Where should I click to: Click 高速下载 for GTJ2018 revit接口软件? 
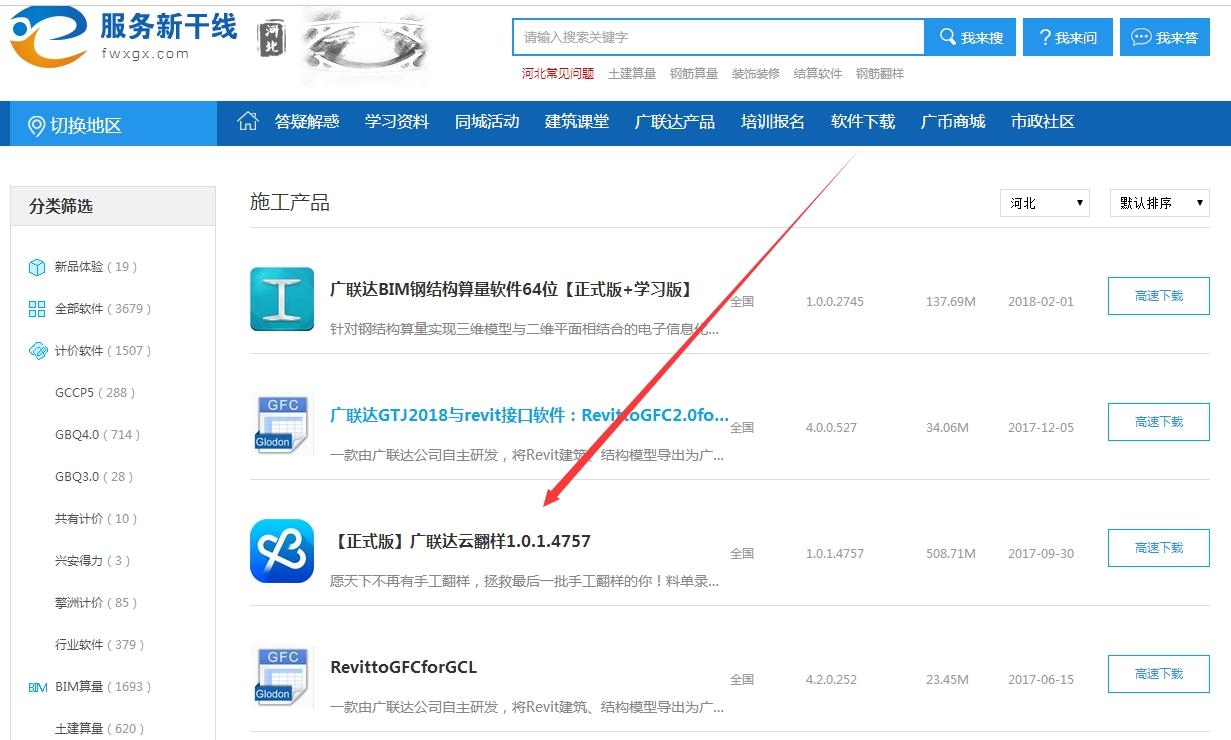tap(1159, 422)
